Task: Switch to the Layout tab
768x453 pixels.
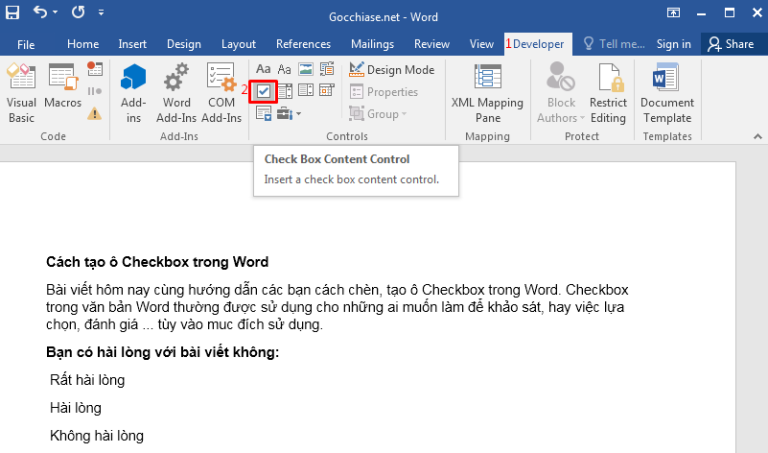Action: tap(239, 44)
